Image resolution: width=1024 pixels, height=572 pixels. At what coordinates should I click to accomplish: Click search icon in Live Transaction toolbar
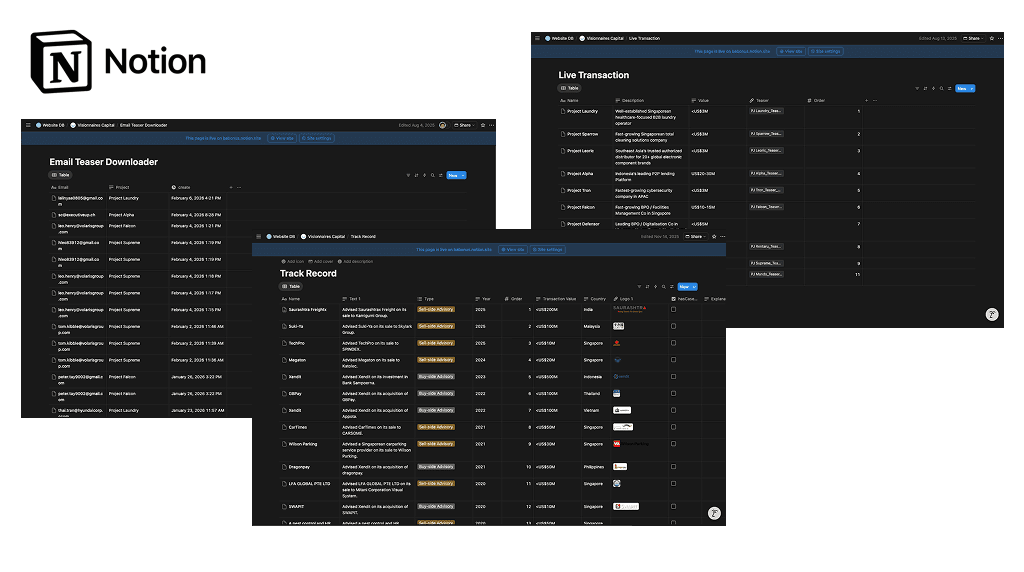tap(941, 88)
